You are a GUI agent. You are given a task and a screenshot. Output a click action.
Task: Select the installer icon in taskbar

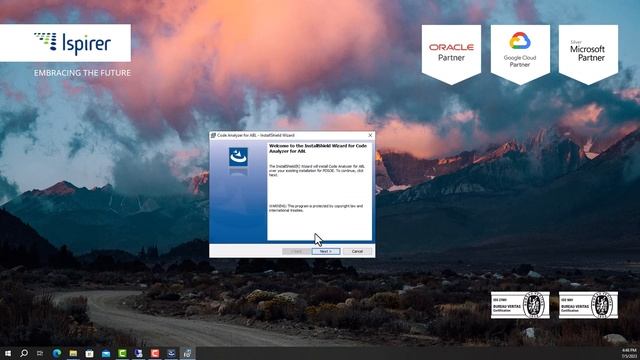187,353
